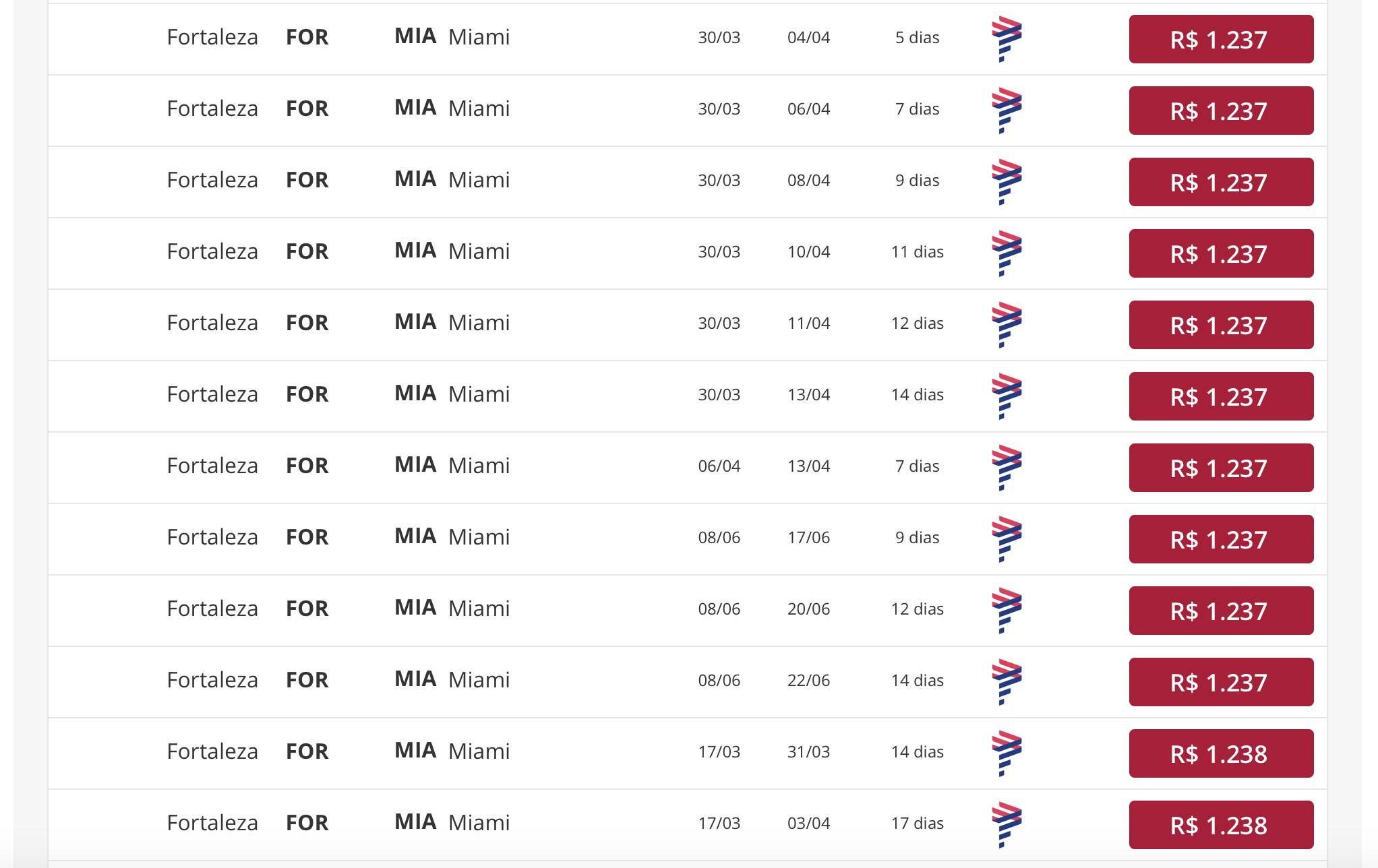Image resolution: width=1378 pixels, height=868 pixels.
Task: Select R$ 1.238 fare for 17/03 to 31/03
Action: pyautogui.click(x=1221, y=753)
